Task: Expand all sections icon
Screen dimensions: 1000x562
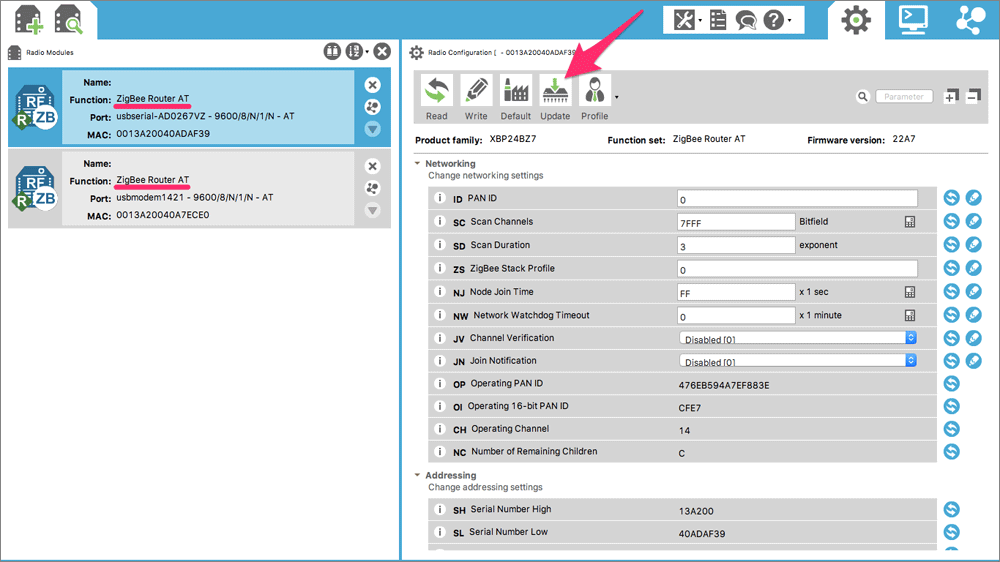Action: pos(951,96)
